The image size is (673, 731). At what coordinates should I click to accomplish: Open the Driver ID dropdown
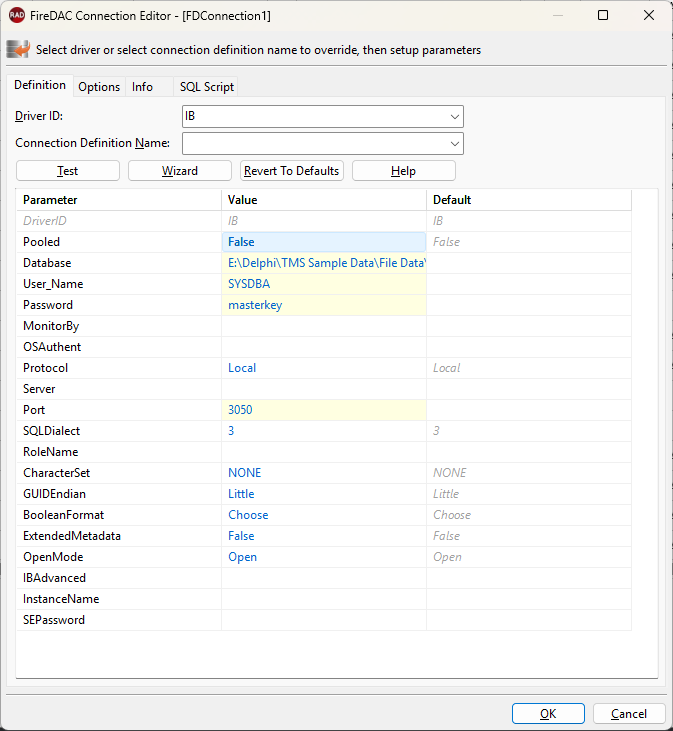pos(455,117)
